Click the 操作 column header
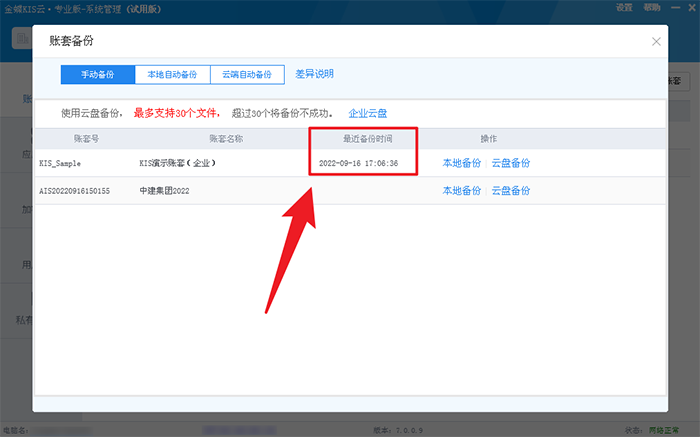This screenshot has width=700, height=437. tap(488, 138)
